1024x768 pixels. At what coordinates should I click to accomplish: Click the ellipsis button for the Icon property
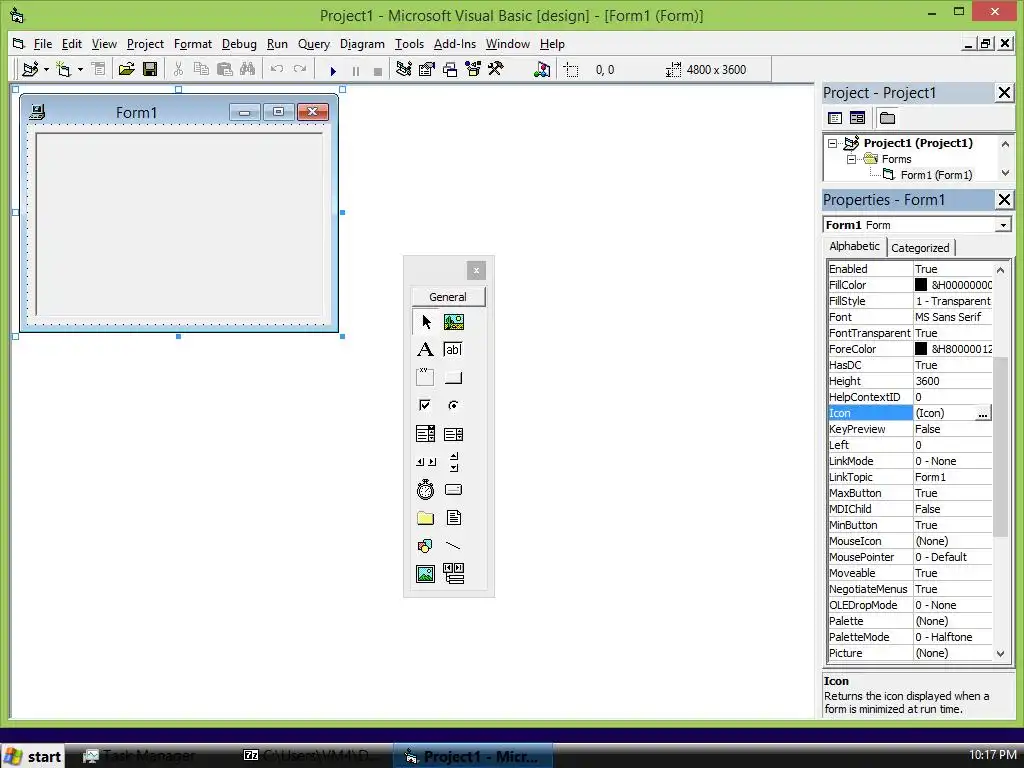click(982, 413)
